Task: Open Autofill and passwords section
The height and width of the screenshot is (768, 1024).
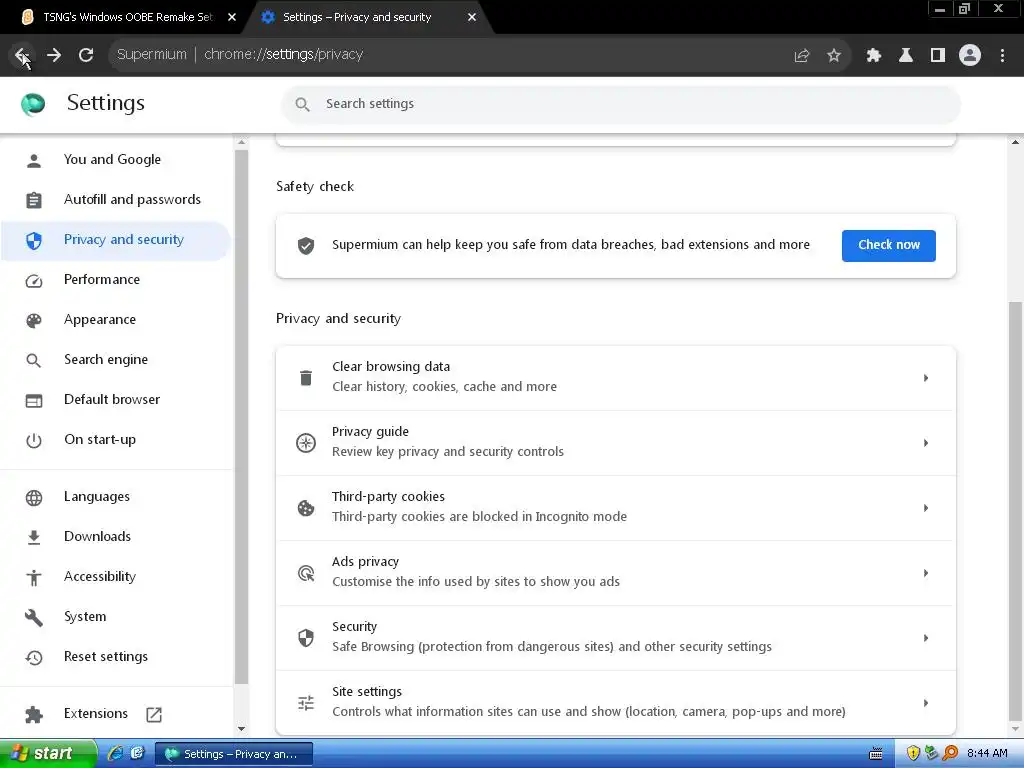Action: pyautogui.click(x=116, y=200)
